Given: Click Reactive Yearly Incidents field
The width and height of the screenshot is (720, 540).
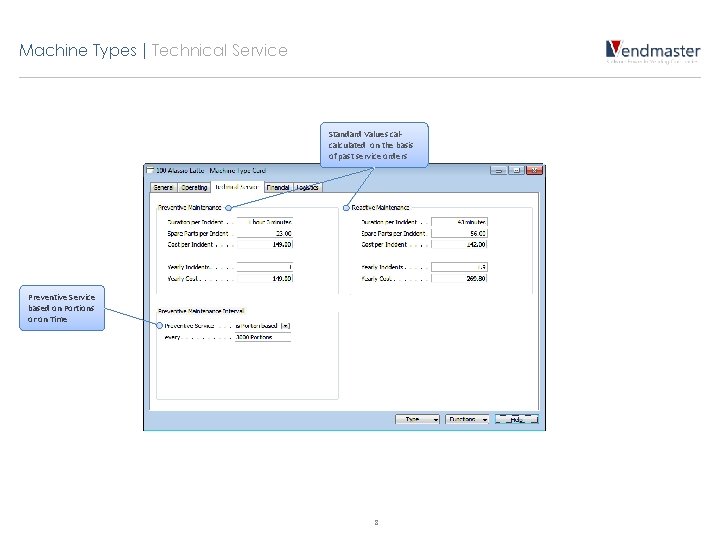Looking at the screenshot, I should 459,267.
